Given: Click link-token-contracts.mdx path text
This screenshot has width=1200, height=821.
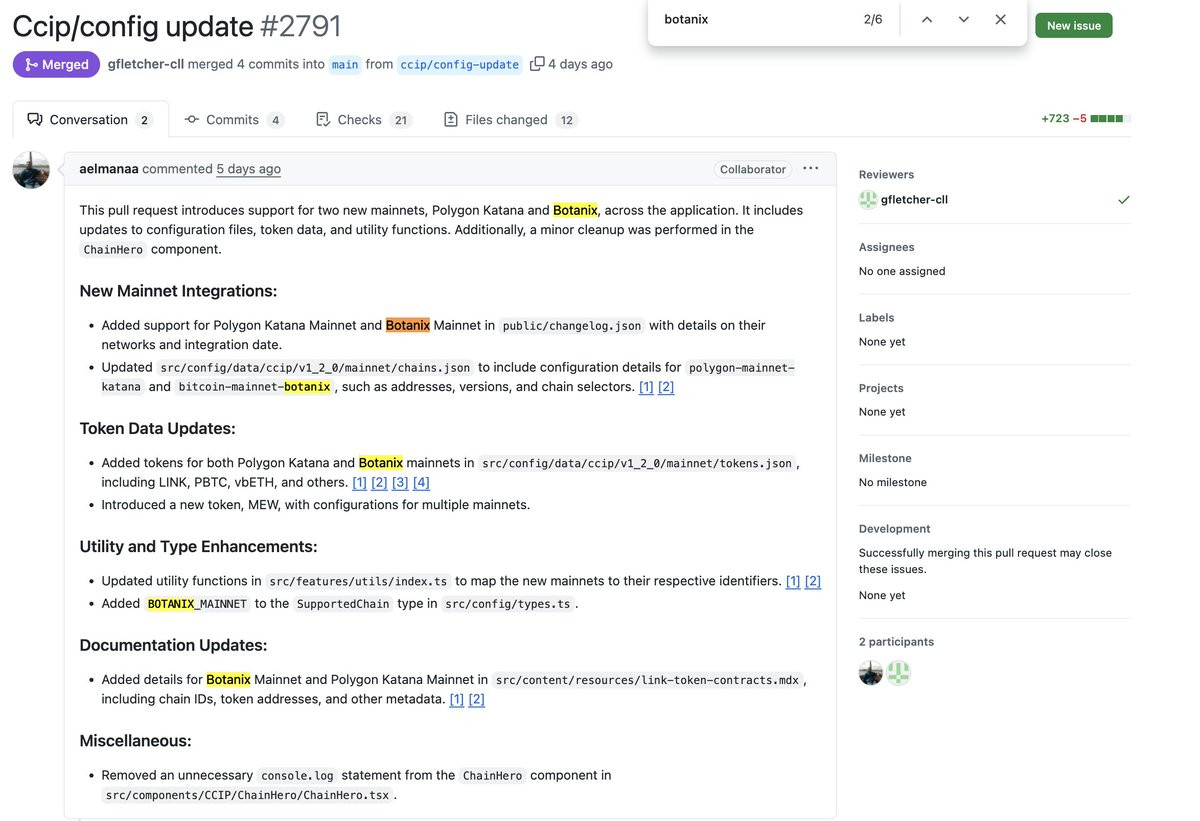Looking at the screenshot, I should pos(647,680).
